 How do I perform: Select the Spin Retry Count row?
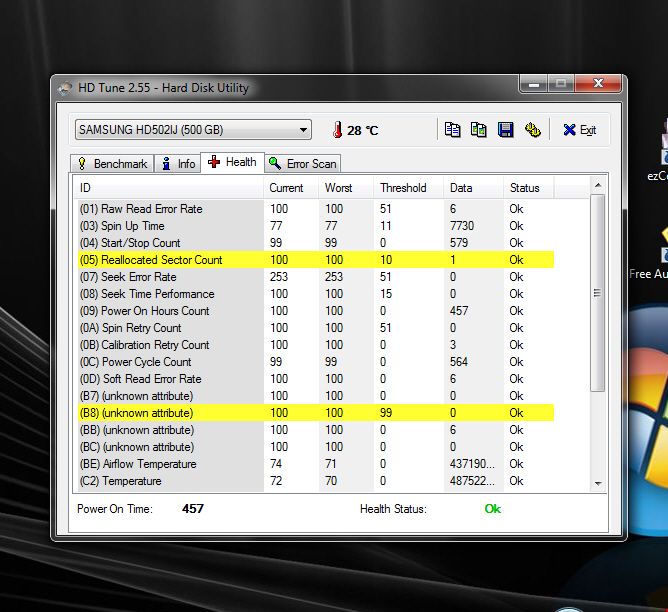pyautogui.click(x=316, y=328)
